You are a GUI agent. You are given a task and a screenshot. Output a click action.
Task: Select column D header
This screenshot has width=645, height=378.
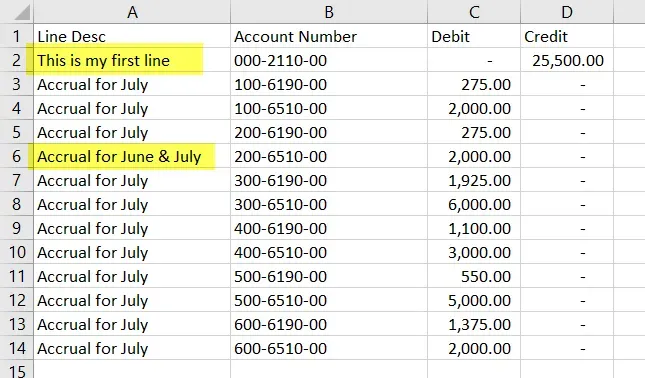tap(567, 12)
